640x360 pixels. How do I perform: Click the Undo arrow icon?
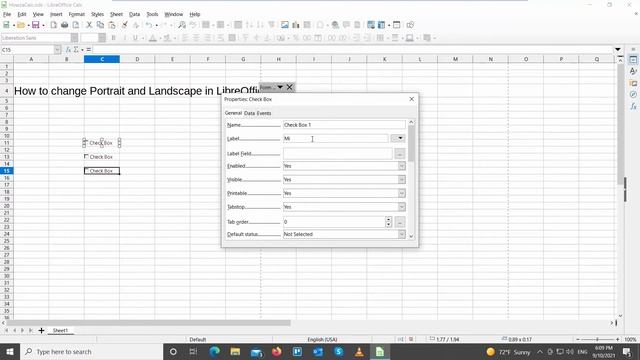coord(149,25)
